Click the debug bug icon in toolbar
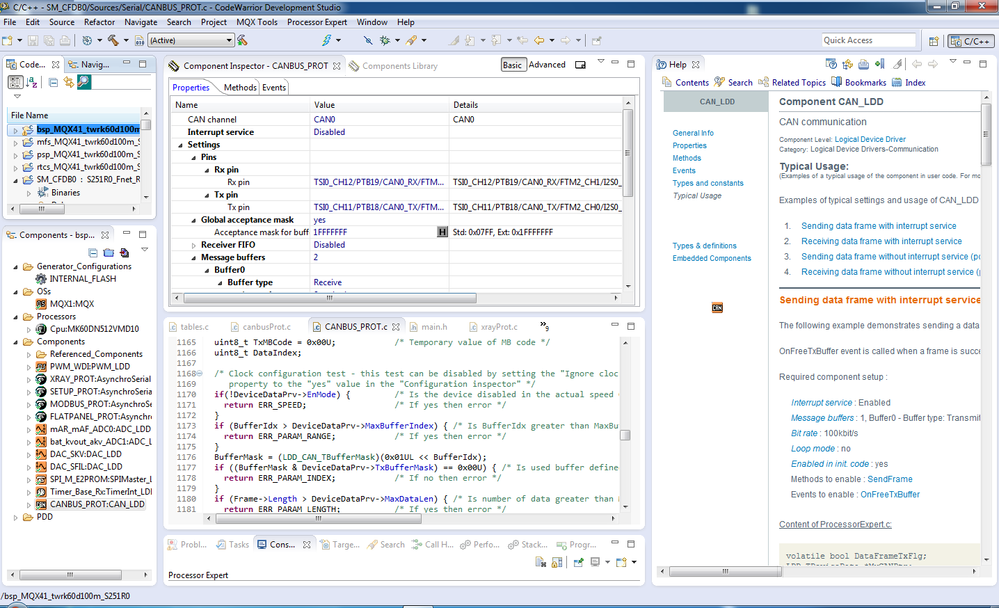The width and height of the screenshot is (999, 608). click(x=384, y=40)
